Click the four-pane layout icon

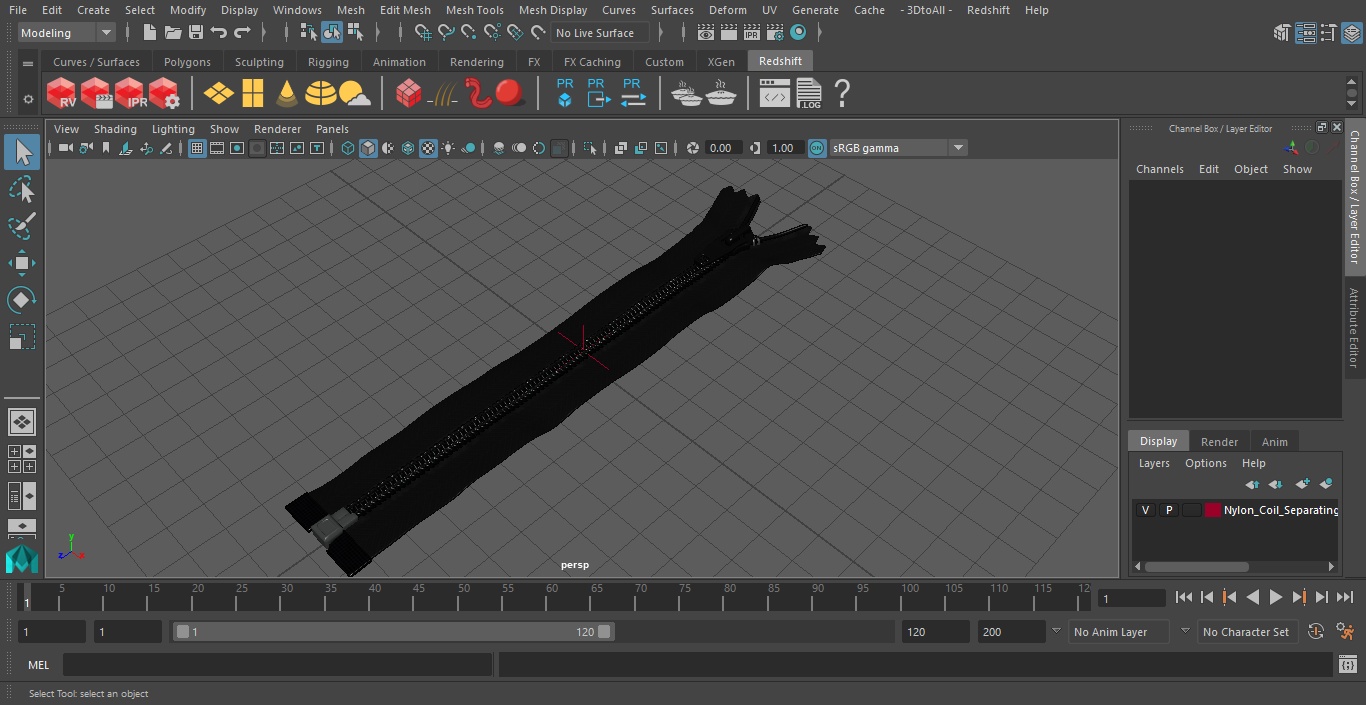(x=21, y=459)
